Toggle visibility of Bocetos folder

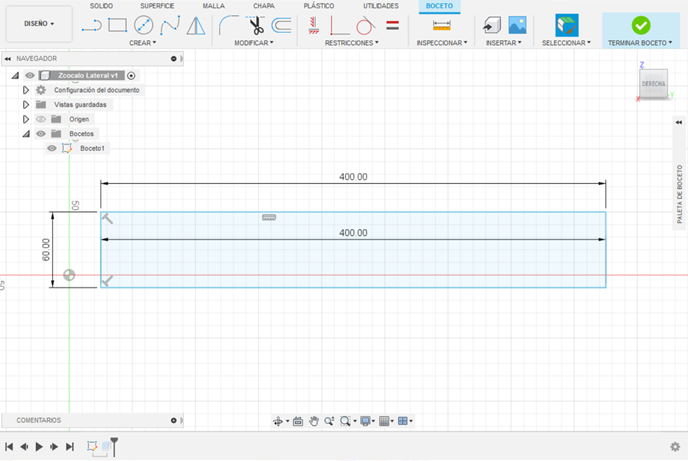pos(41,133)
